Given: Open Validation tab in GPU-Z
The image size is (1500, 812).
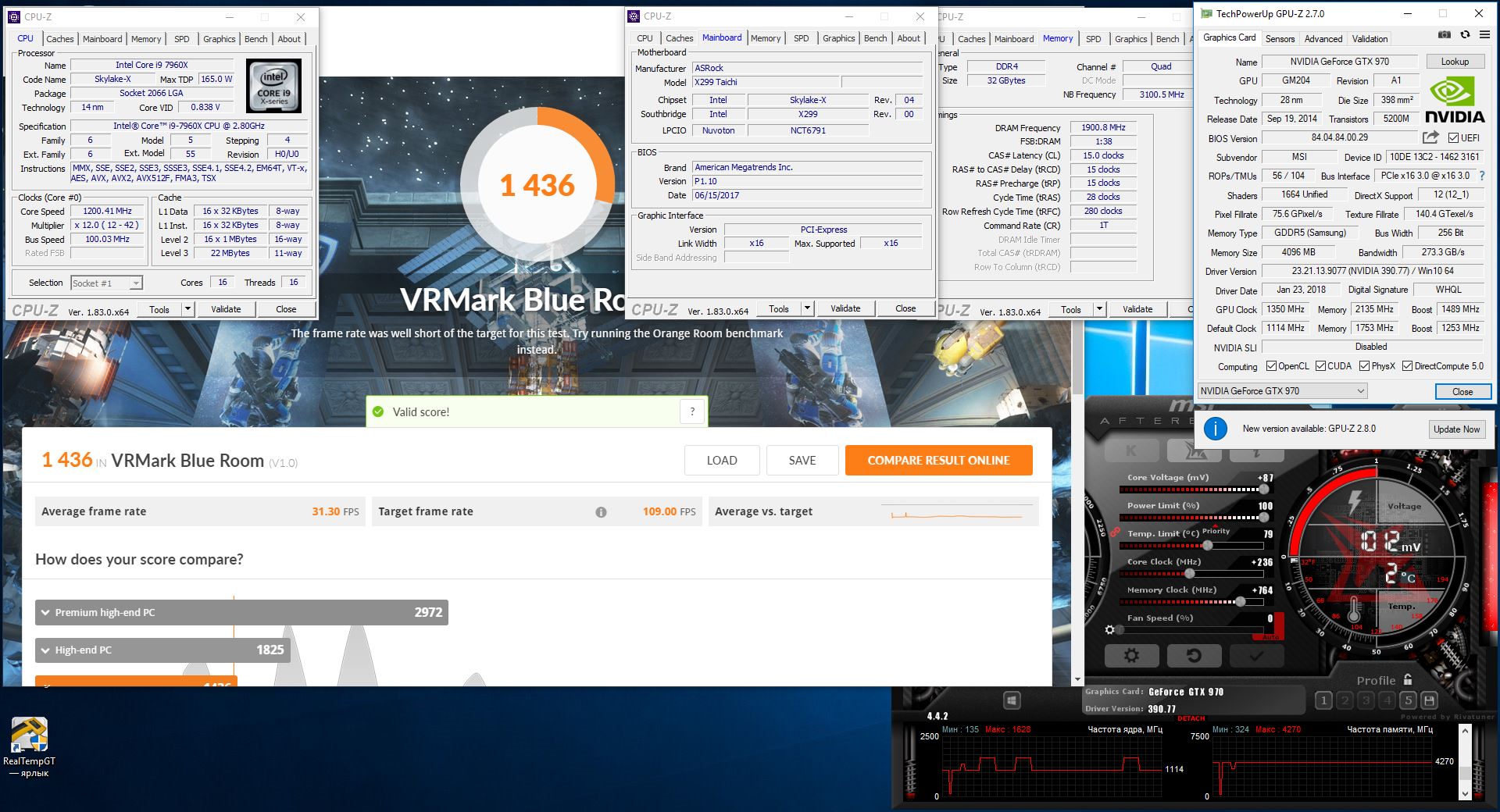Looking at the screenshot, I should tap(1370, 39).
